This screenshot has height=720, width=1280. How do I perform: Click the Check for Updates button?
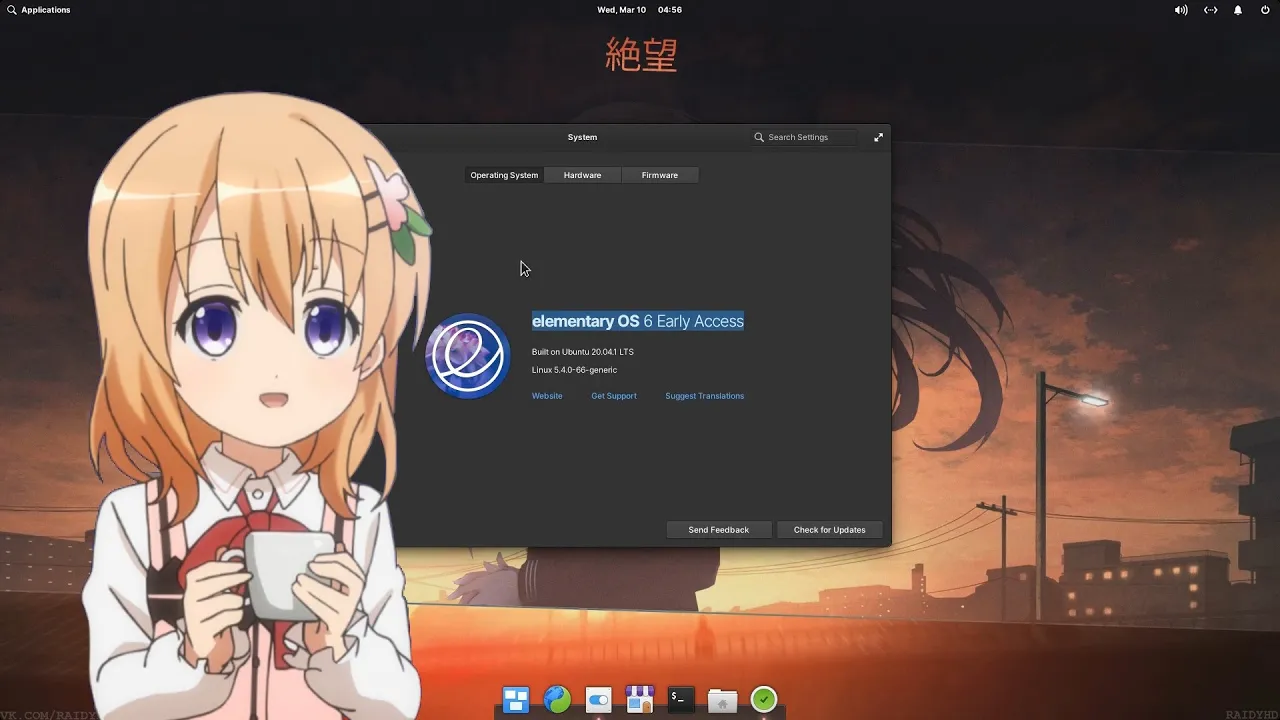(x=830, y=530)
